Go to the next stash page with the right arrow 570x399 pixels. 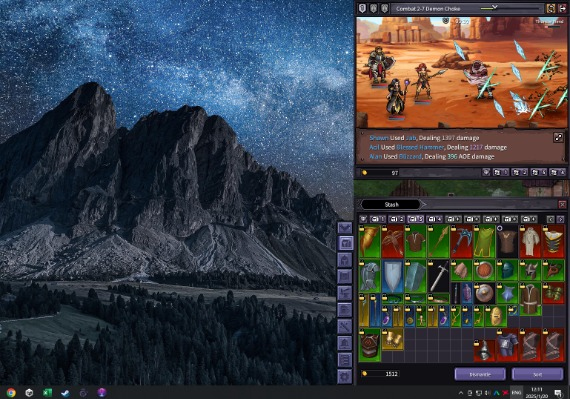pos(561,219)
